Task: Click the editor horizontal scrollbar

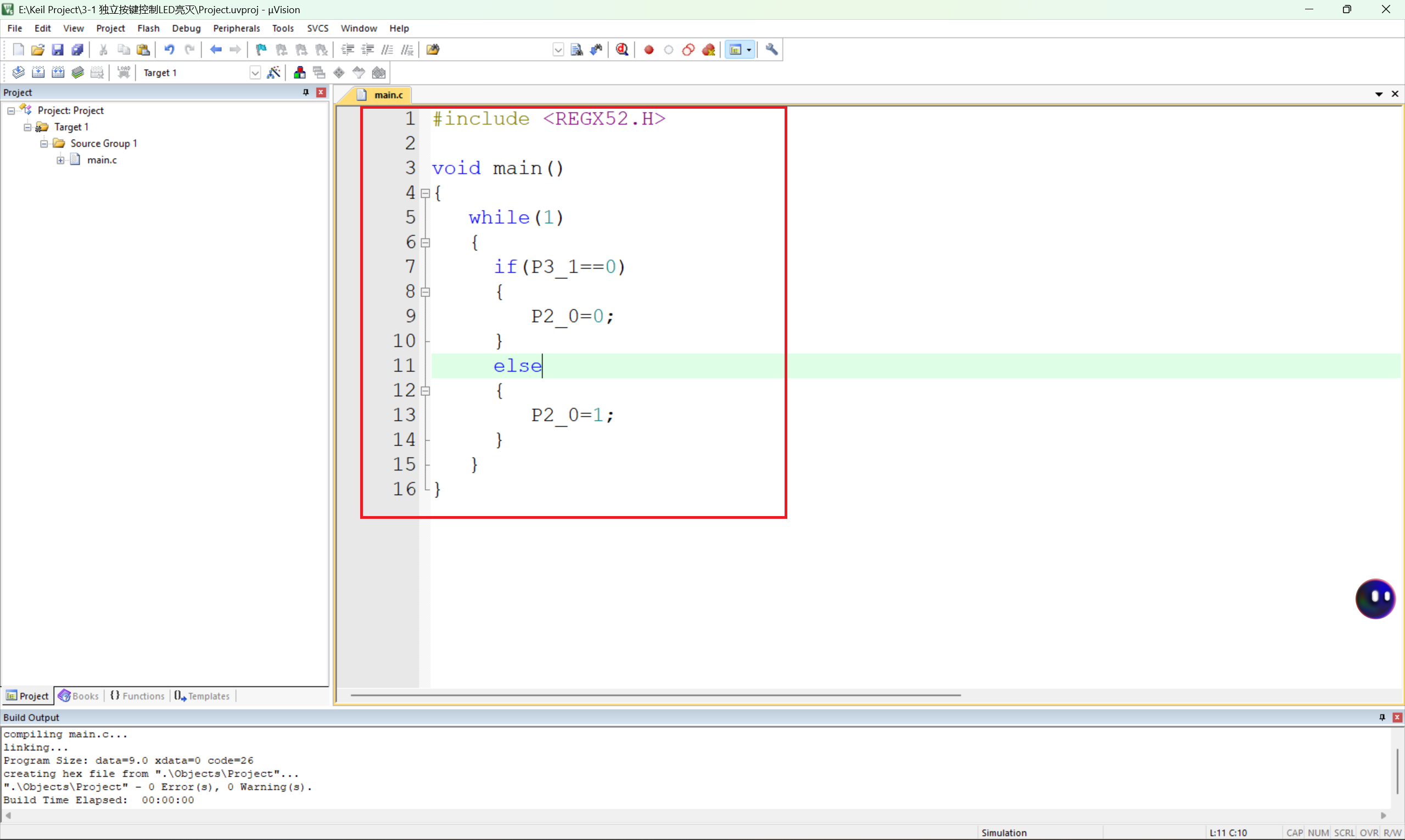Action: coord(655,695)
